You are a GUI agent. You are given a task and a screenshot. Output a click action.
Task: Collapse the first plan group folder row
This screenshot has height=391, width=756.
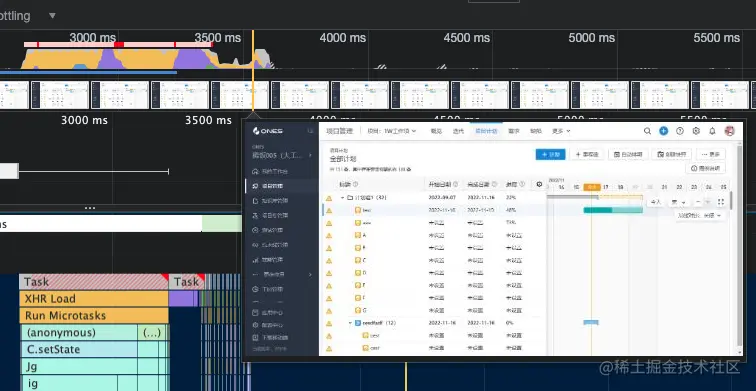343,198
